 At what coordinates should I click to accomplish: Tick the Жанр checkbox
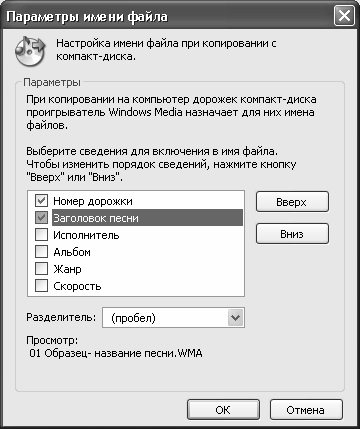click(x=41, y=269)
